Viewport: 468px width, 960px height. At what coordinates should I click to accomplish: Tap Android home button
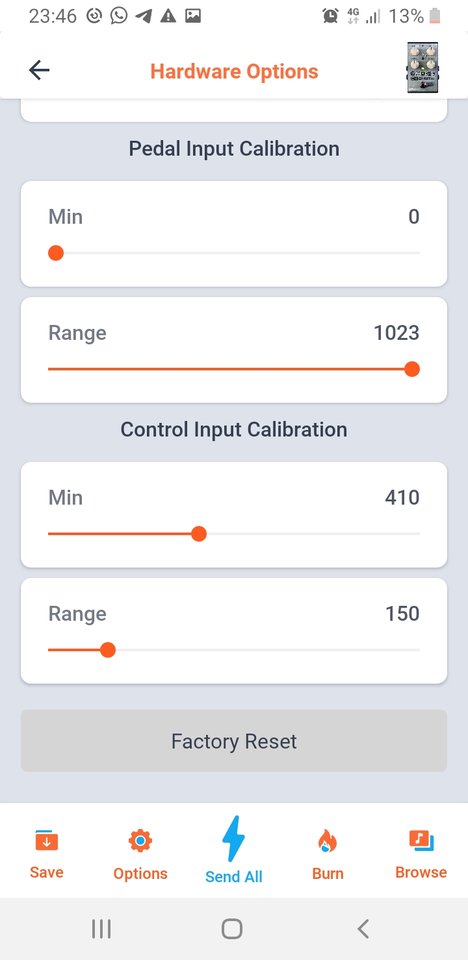232,929
